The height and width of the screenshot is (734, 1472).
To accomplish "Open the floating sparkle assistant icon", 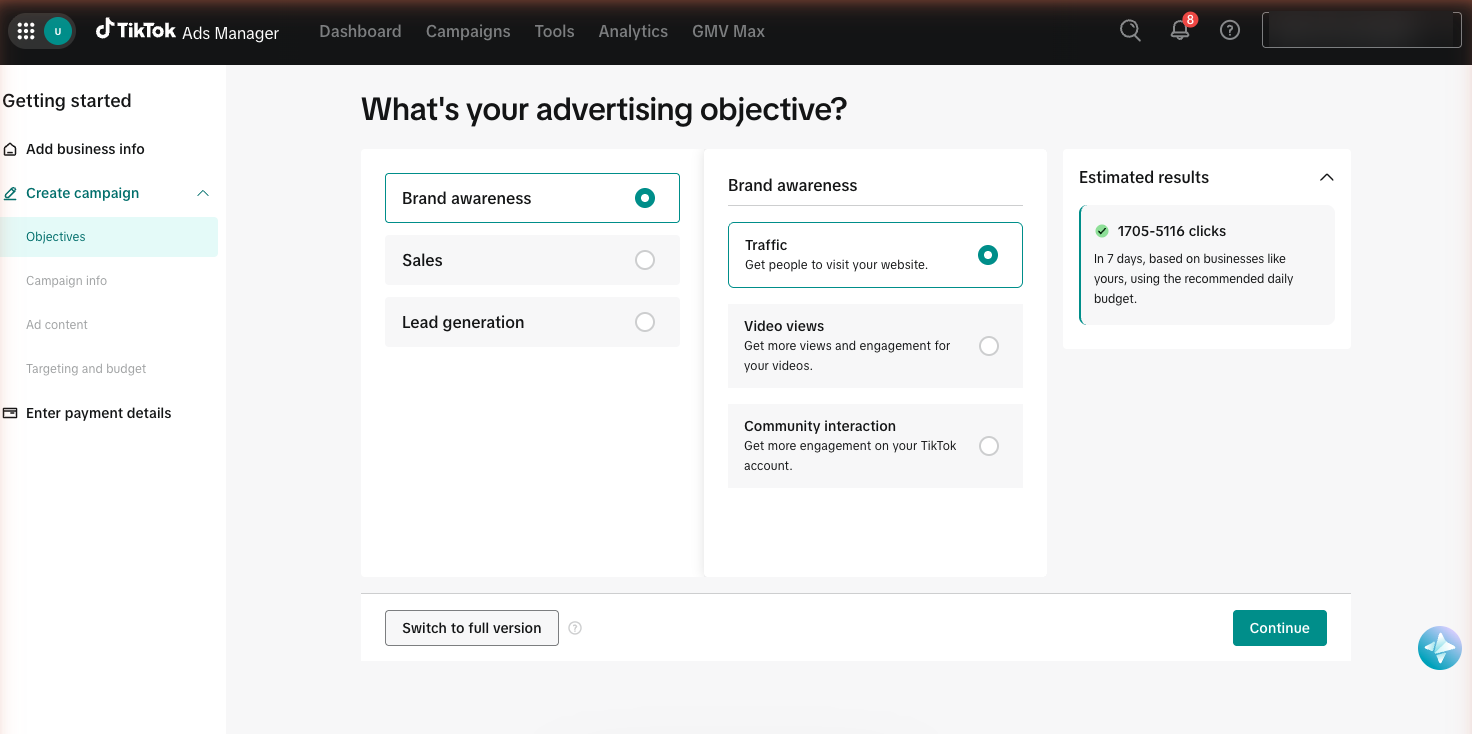I will pyautogui.click(x=1440, y=649).
